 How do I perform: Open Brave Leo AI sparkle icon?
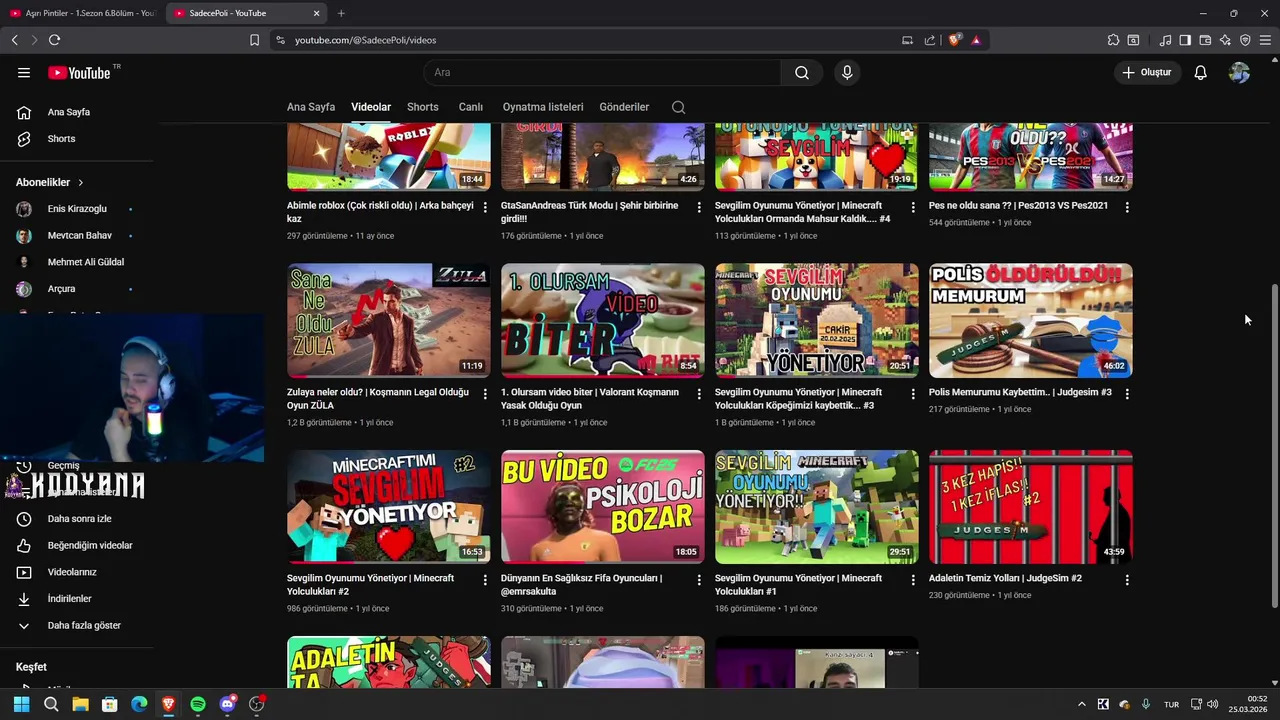pyautogui.click(x=1225, y=40)
